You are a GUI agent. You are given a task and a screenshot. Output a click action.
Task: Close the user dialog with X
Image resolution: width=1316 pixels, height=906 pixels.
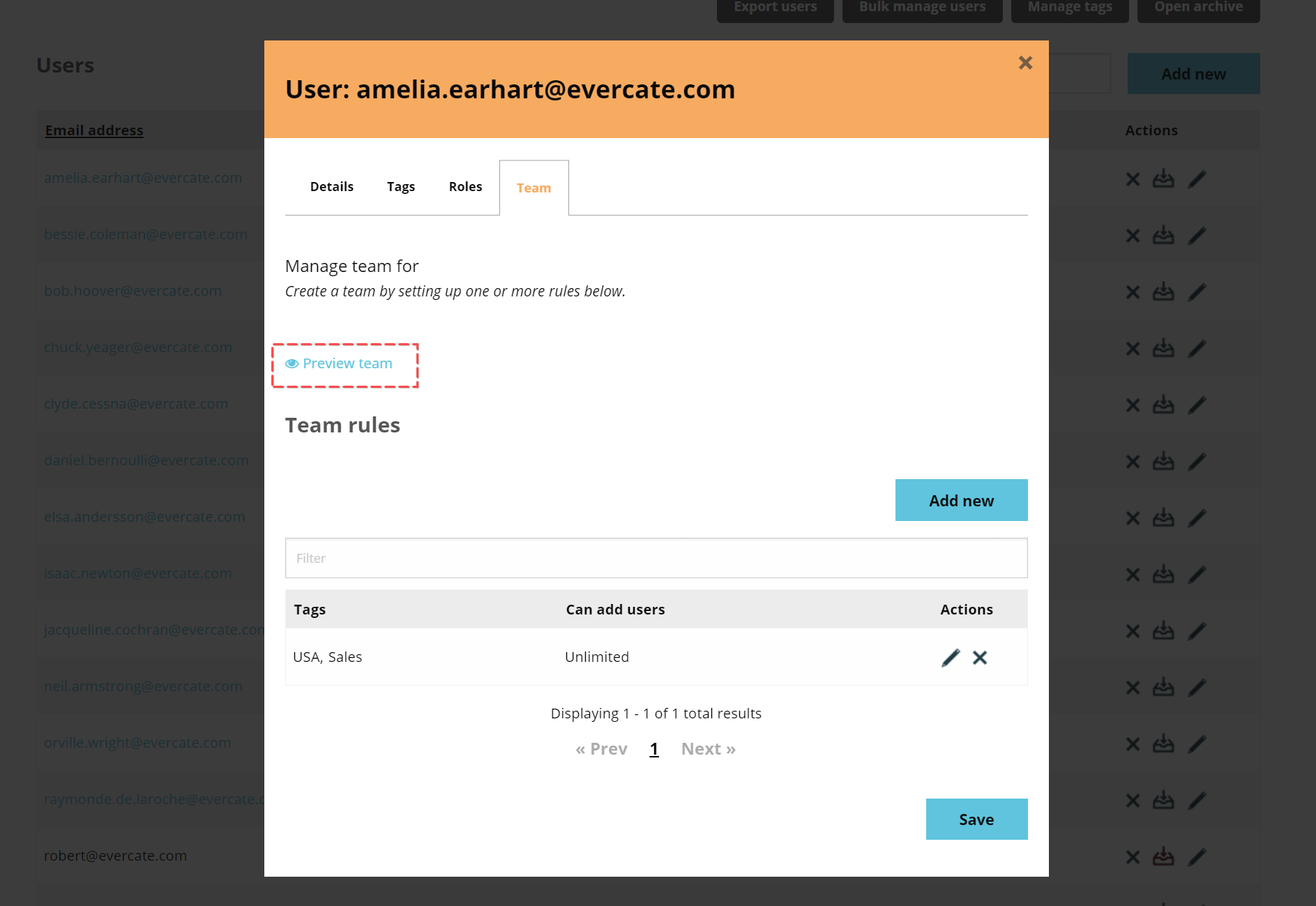(x=1024, y=63)
